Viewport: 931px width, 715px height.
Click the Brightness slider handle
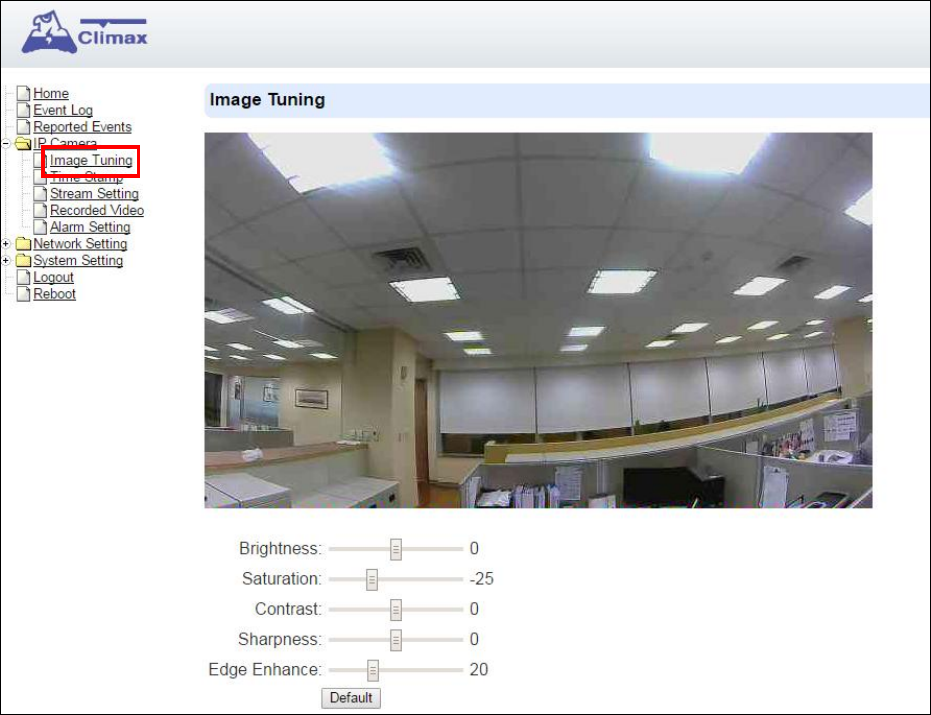click(396, 549)
